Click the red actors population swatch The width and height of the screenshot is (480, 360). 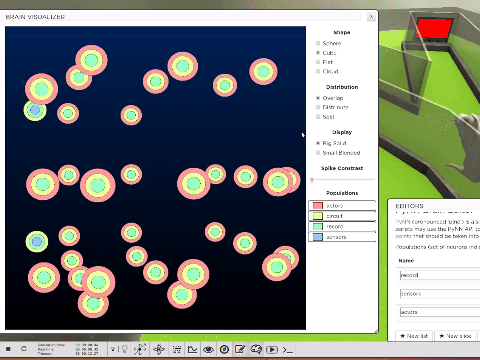318,206
